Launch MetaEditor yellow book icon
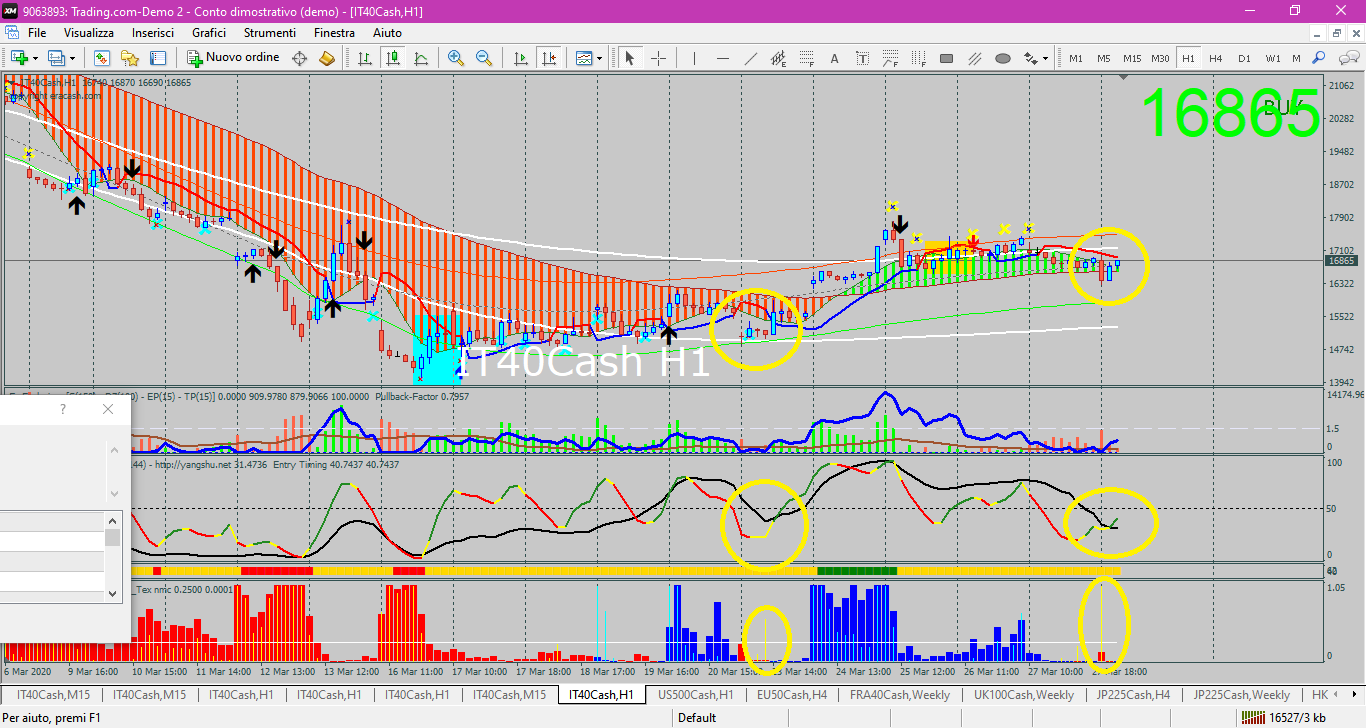This screenshot has width=1366, height=728. (x=327, y=58)
